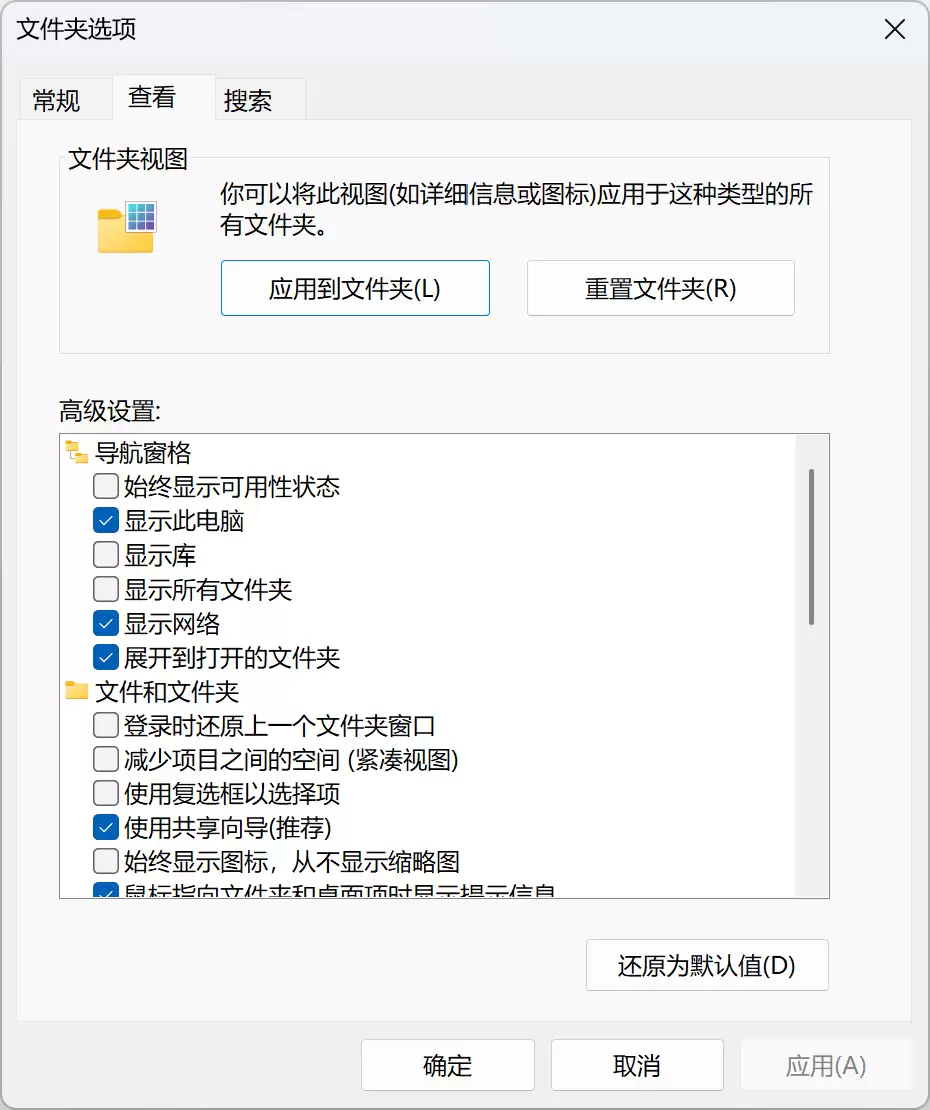
Task: Click 还原为默认值(D)
Action: click(x=707, y=965)
